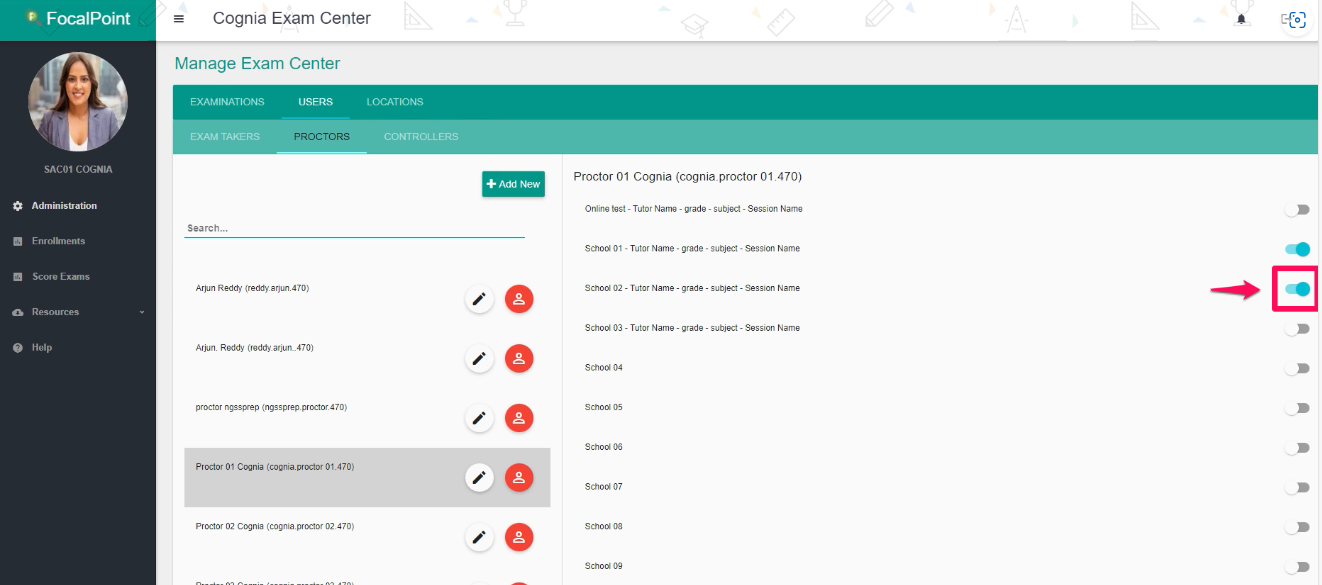Edit Arjun. Reddy (reddy.arjun..470) pencil icon
Viewport: 1322px width, 585px height.
pos(479,358)
